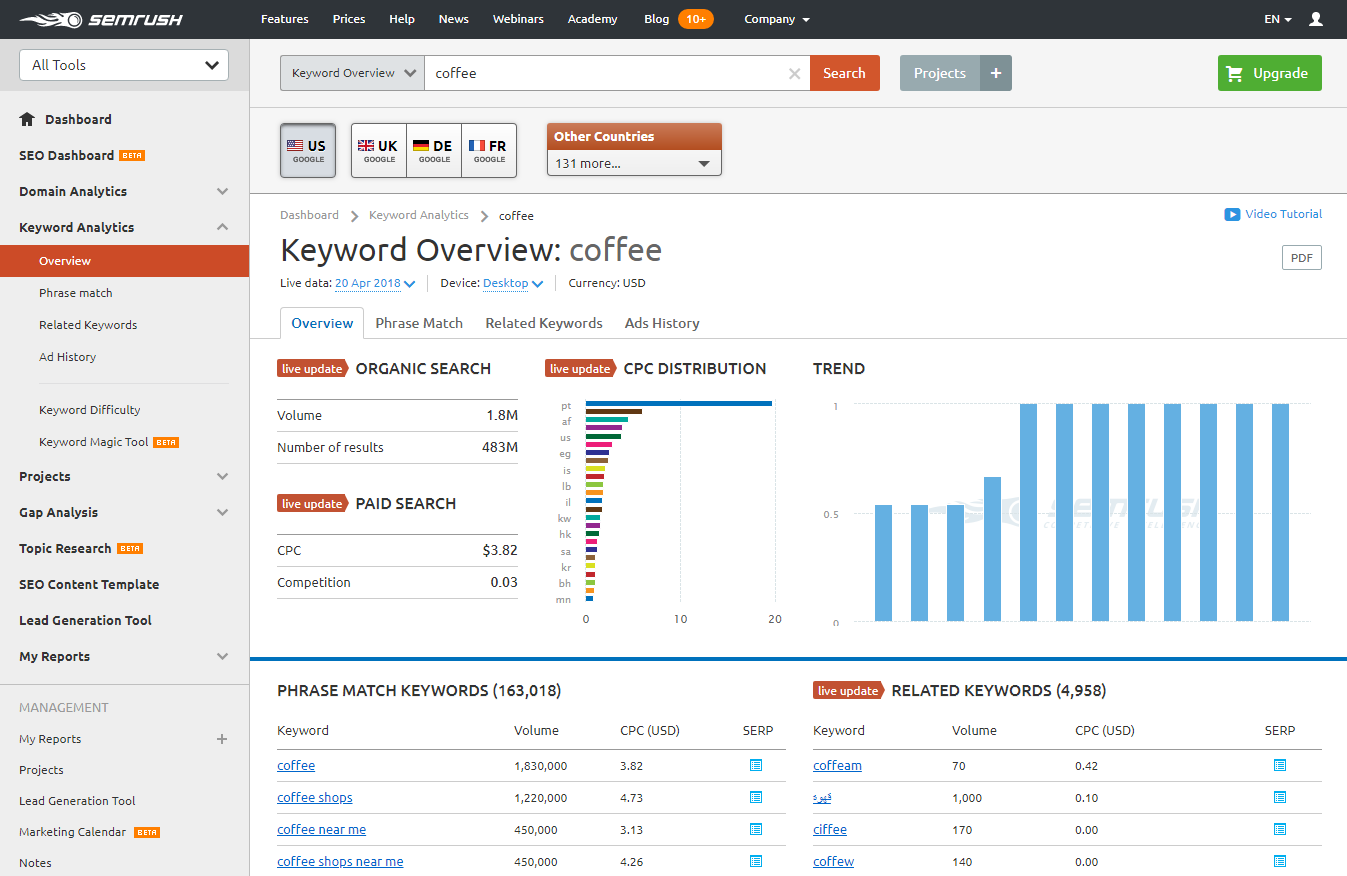
Task: Click the SEMrush logo
Action: (x=100, y=19)
